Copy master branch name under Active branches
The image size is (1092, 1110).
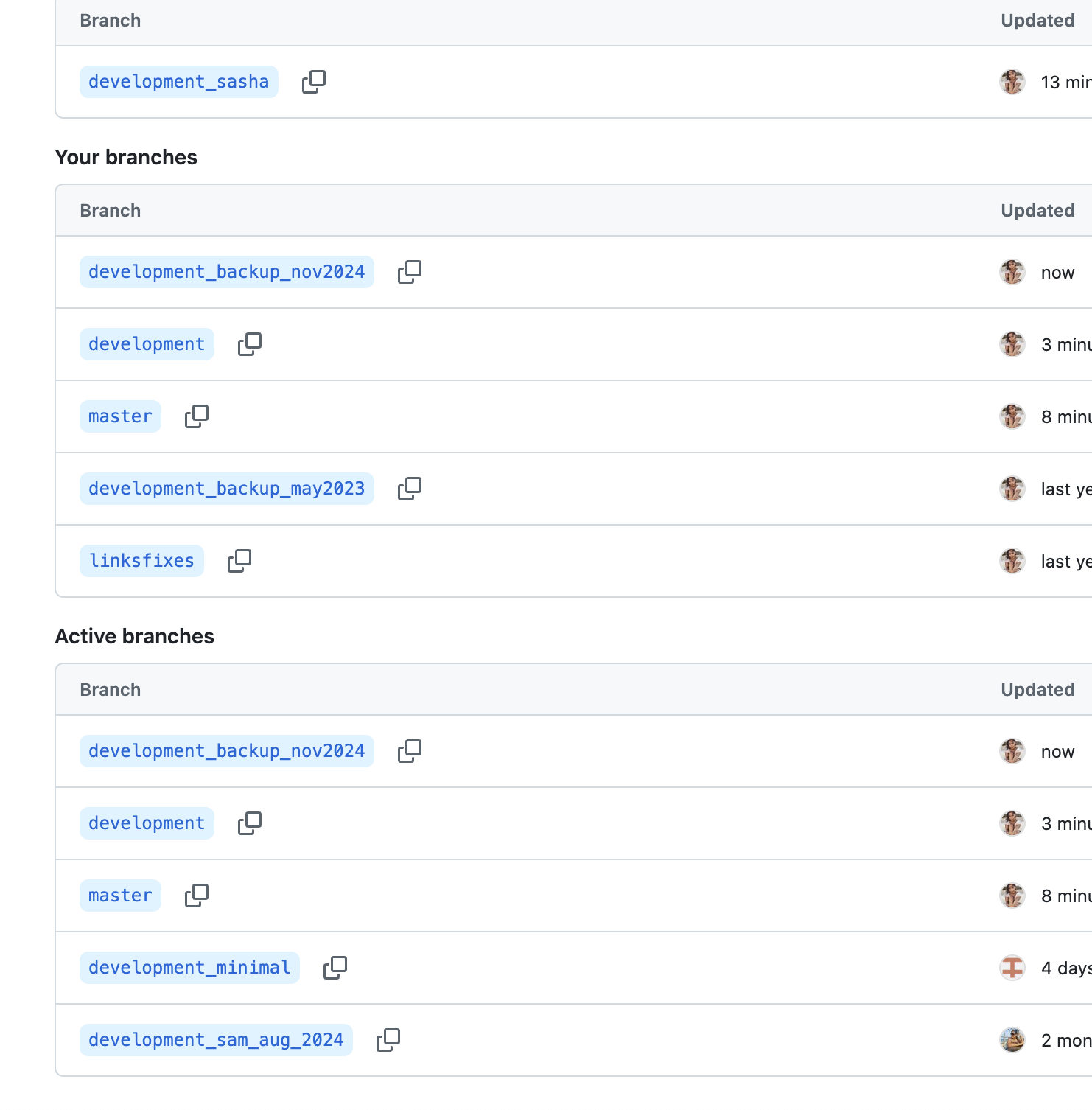pos(197,896)
